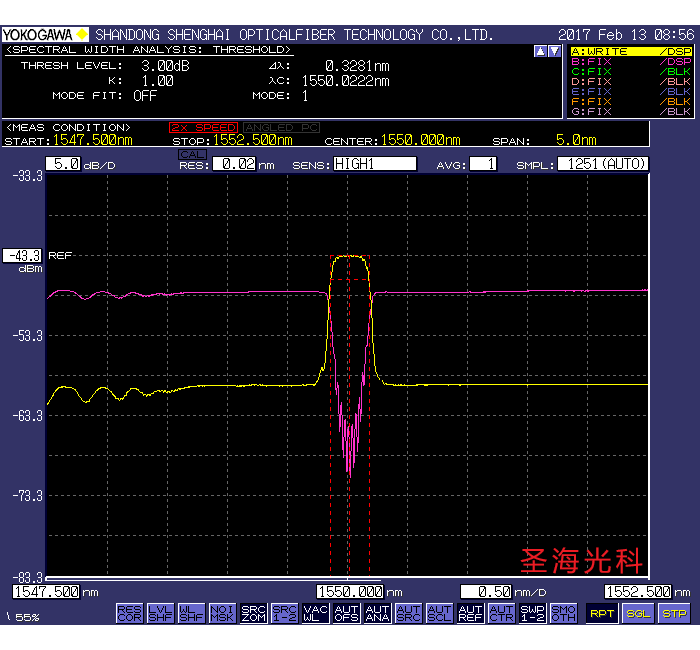The image size is (700, 650).
Task: Click the SRC ZOM button
Action: 253,612
